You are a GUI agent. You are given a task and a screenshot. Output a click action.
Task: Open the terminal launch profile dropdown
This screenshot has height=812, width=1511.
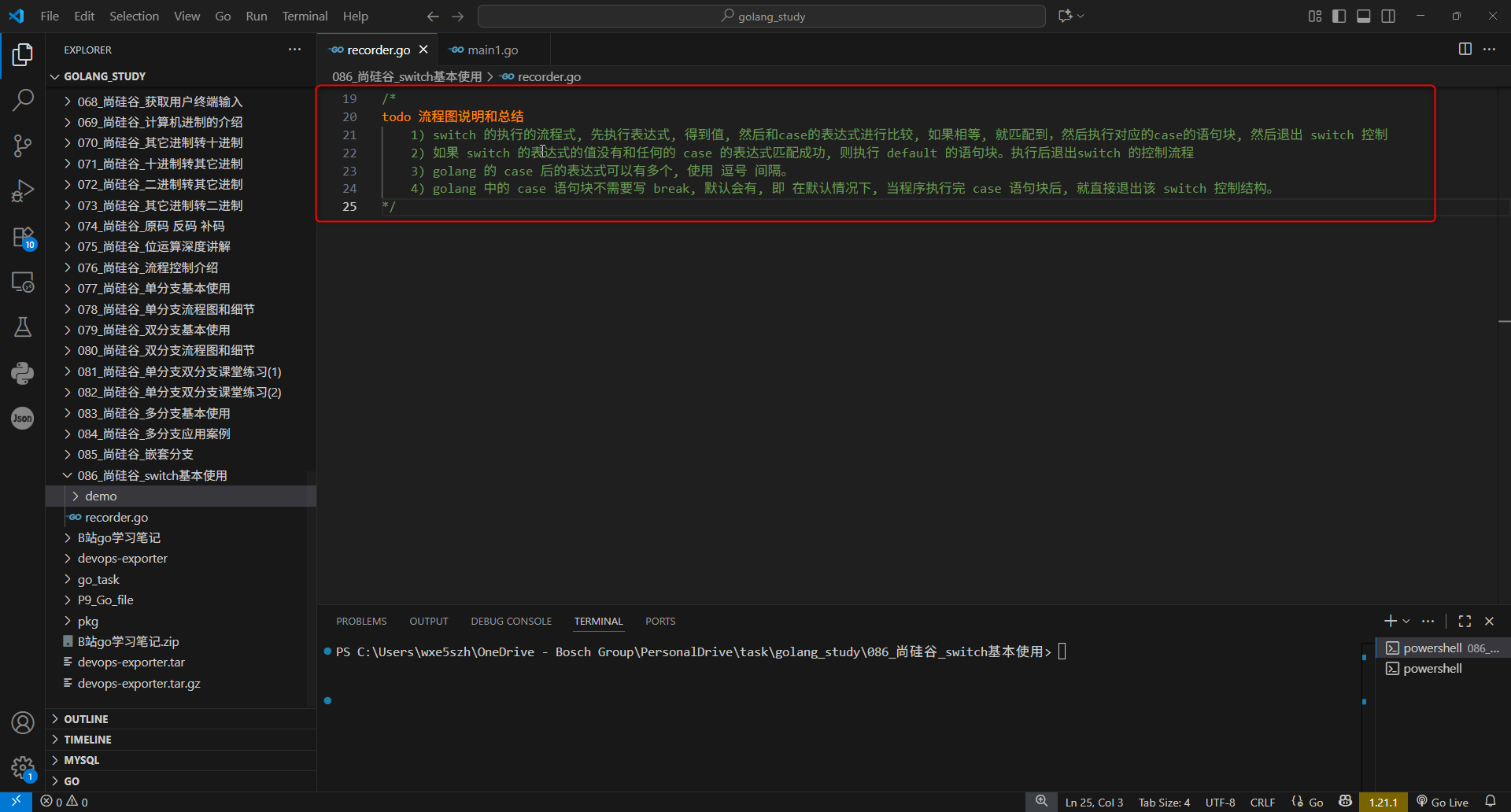click(1406, 622)
